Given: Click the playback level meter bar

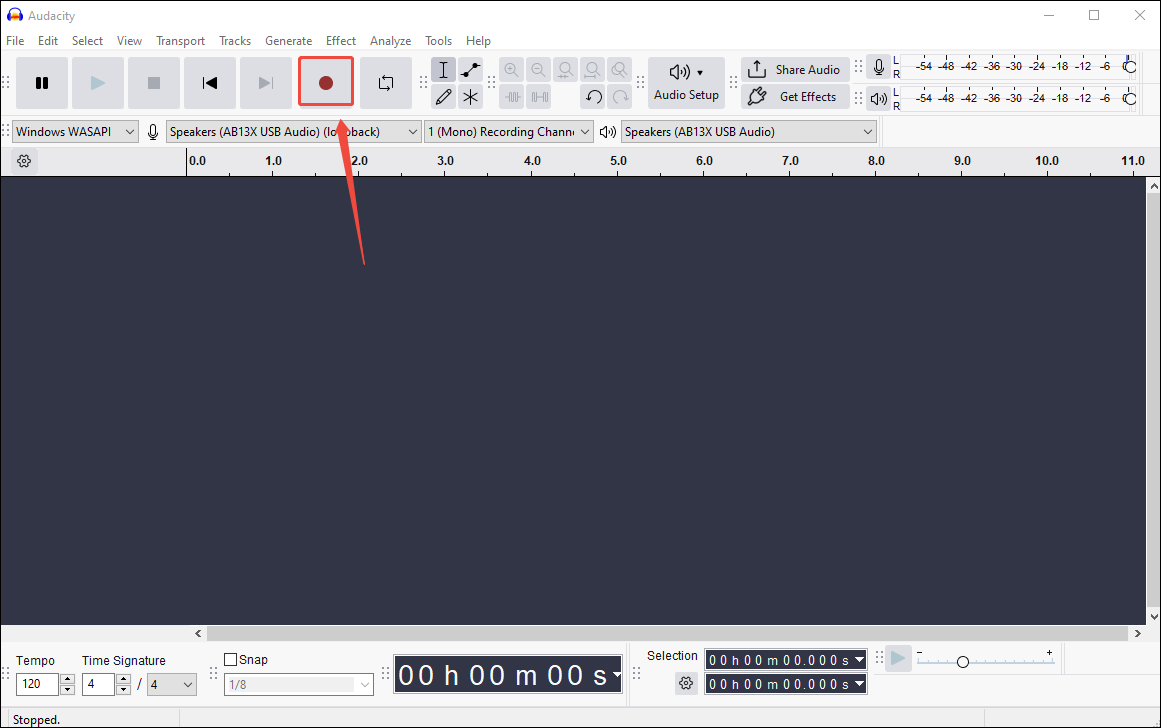Looking at the screenshot, I should coord(1016,98).
